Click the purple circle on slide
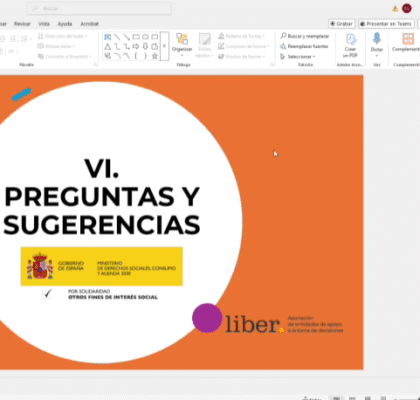The width and height of the screenshot is (420, 400). click(207, 318)
